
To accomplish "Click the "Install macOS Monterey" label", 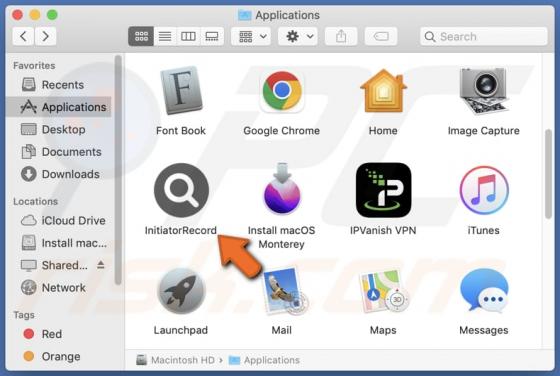I will click(x=282, y=237).
